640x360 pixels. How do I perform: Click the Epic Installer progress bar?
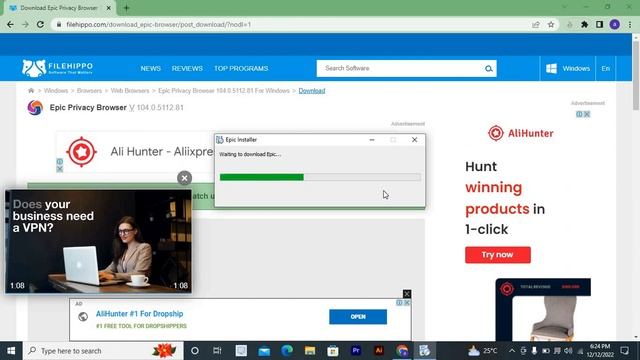(x=320, y=177)
